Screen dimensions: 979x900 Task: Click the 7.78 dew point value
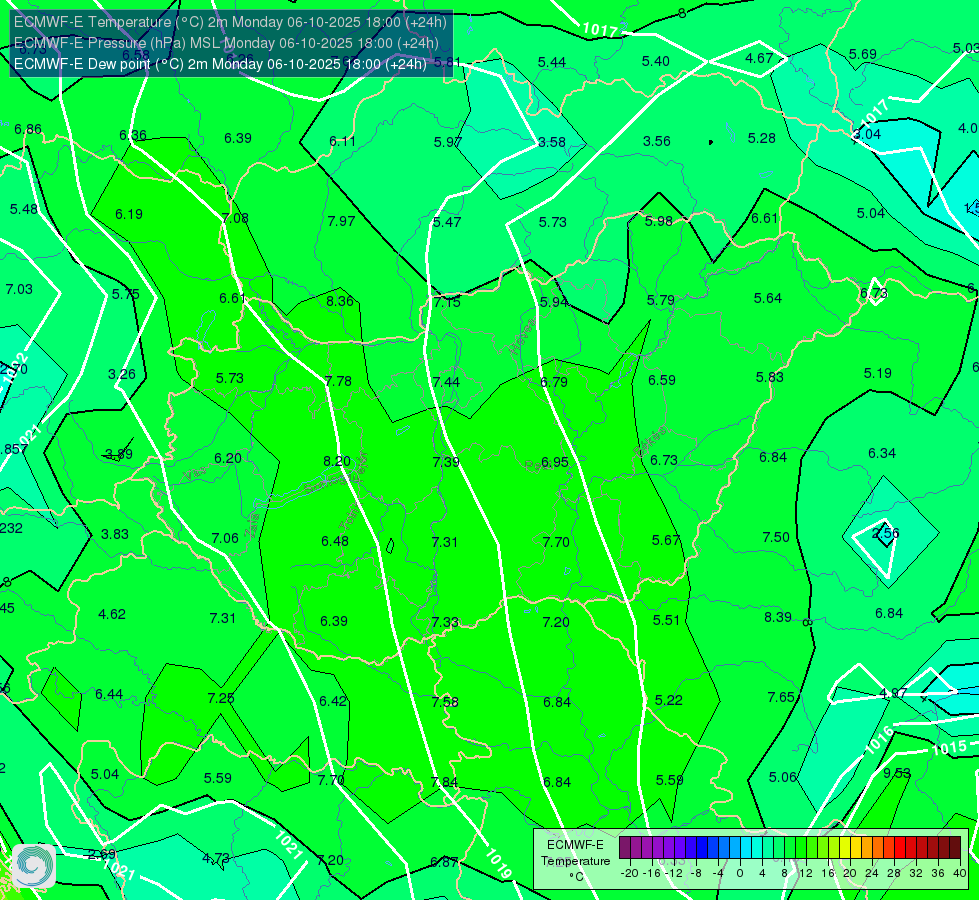(338, 381)
